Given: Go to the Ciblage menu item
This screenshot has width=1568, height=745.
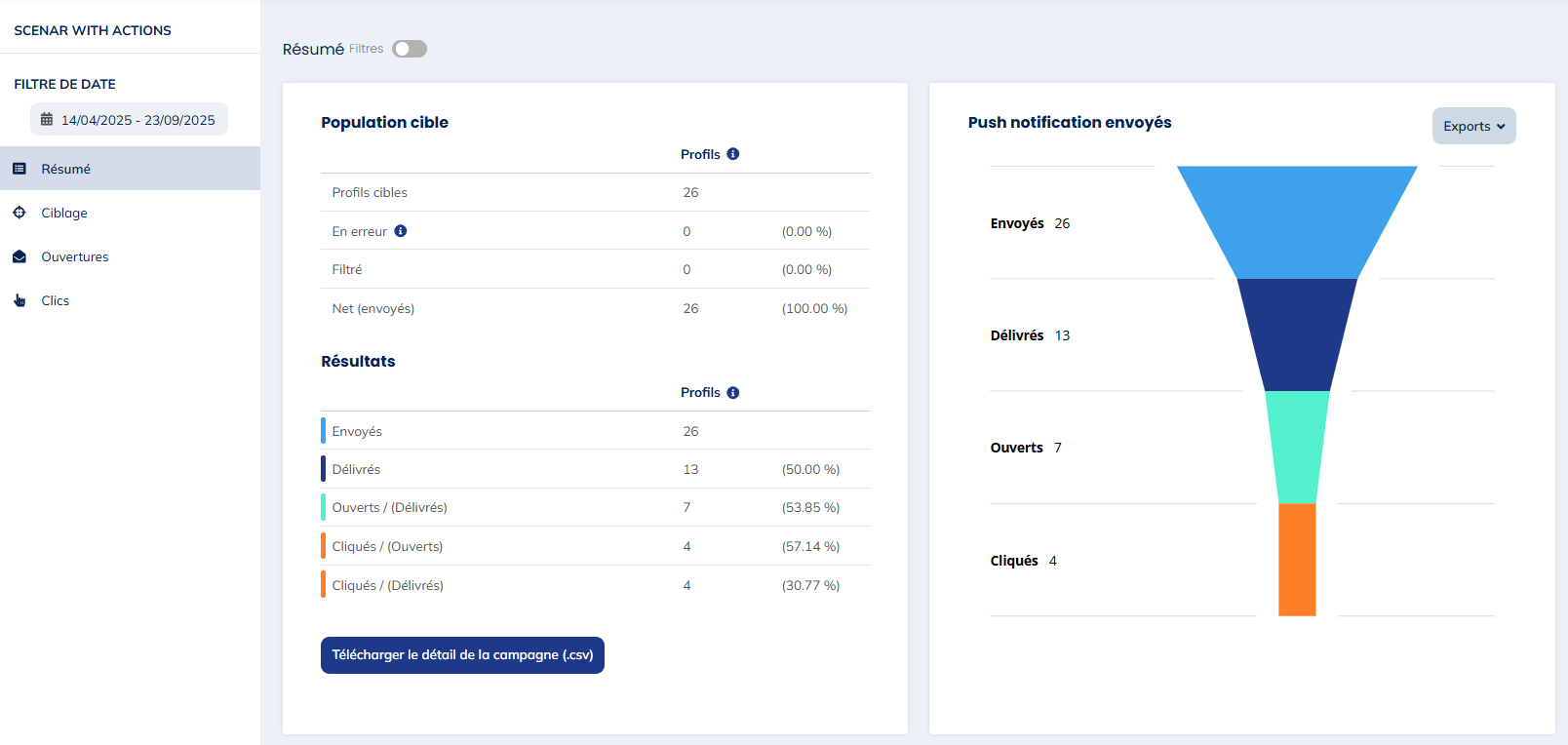Looking at the screenshot, I should click(64, 213).
